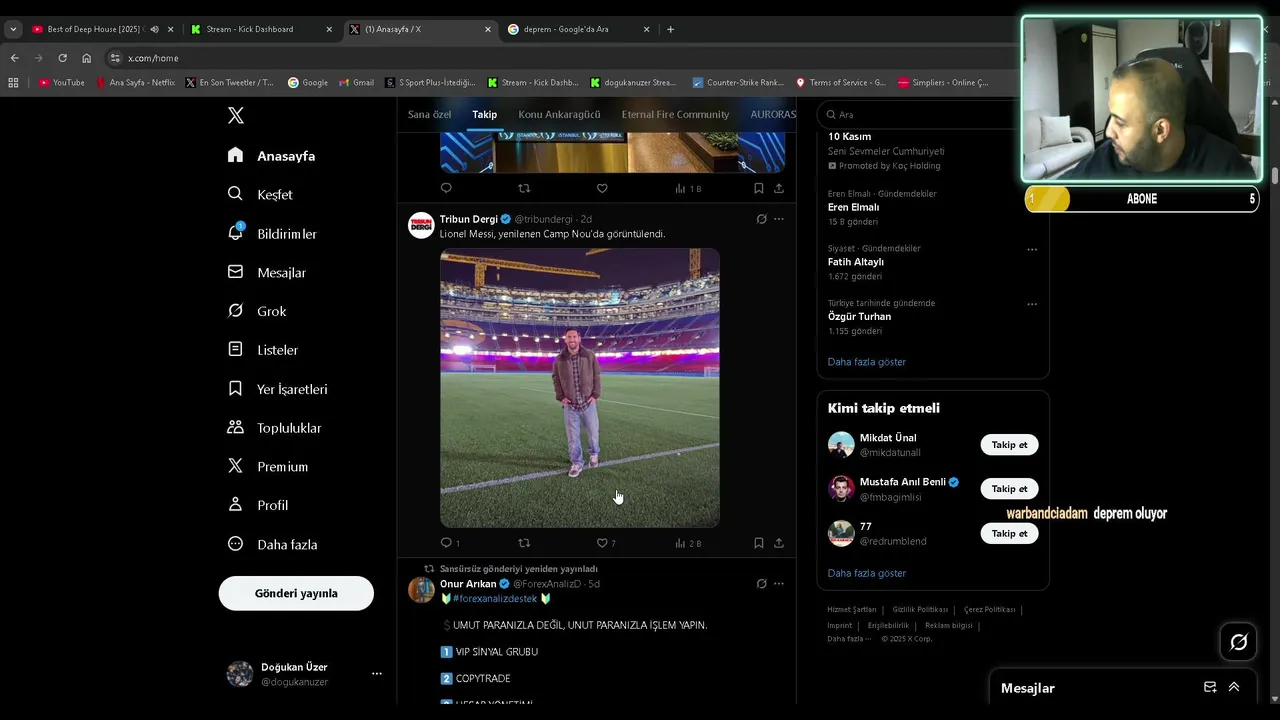Like the post above Tribun Dergi
This screenshot has height=720, width=1280.
click(602, 188)
